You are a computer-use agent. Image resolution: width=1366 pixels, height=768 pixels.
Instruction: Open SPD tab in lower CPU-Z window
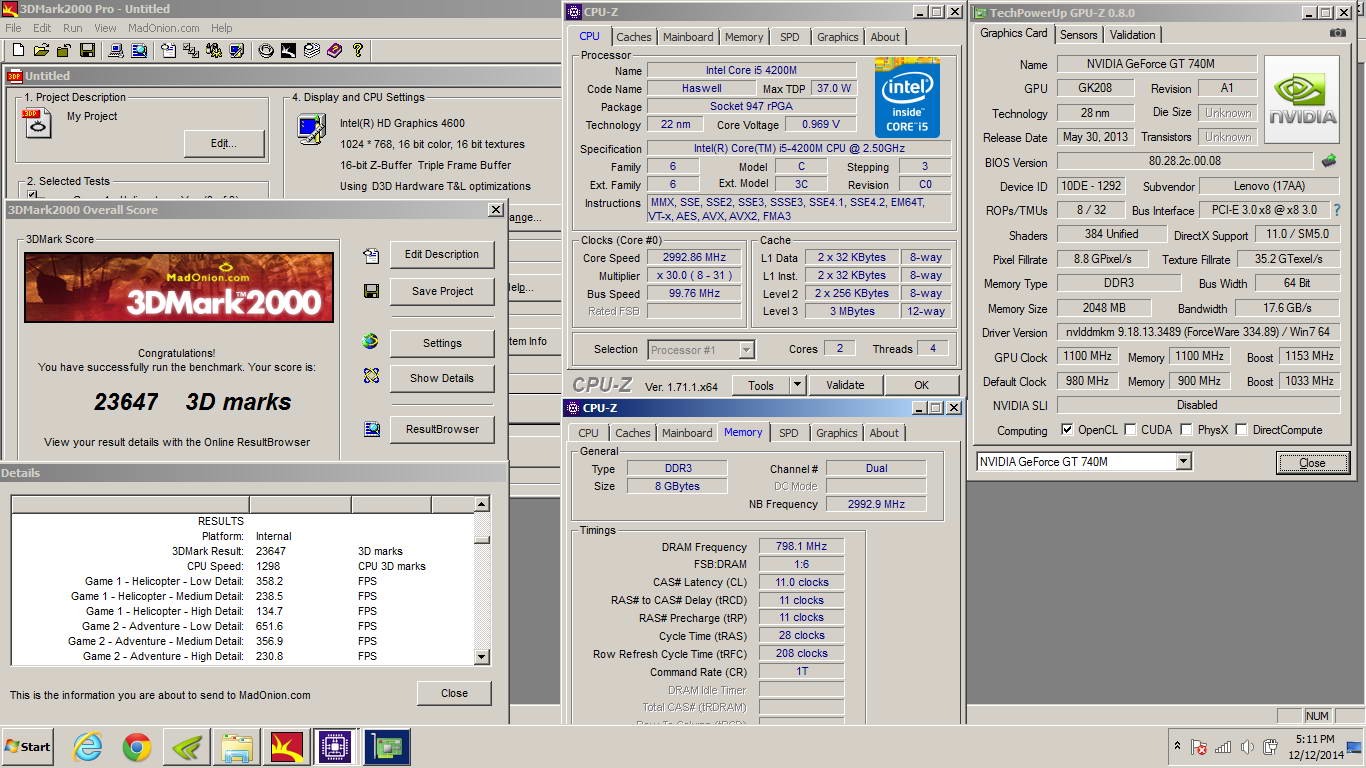[x=788, y=433]
